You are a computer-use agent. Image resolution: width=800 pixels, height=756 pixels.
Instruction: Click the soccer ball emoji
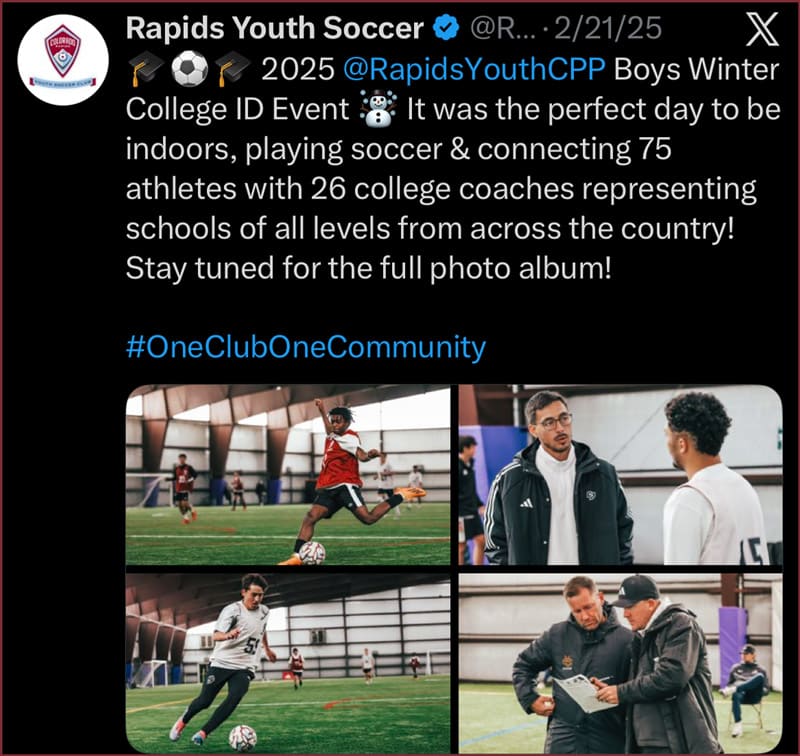(x=189, y=69)
